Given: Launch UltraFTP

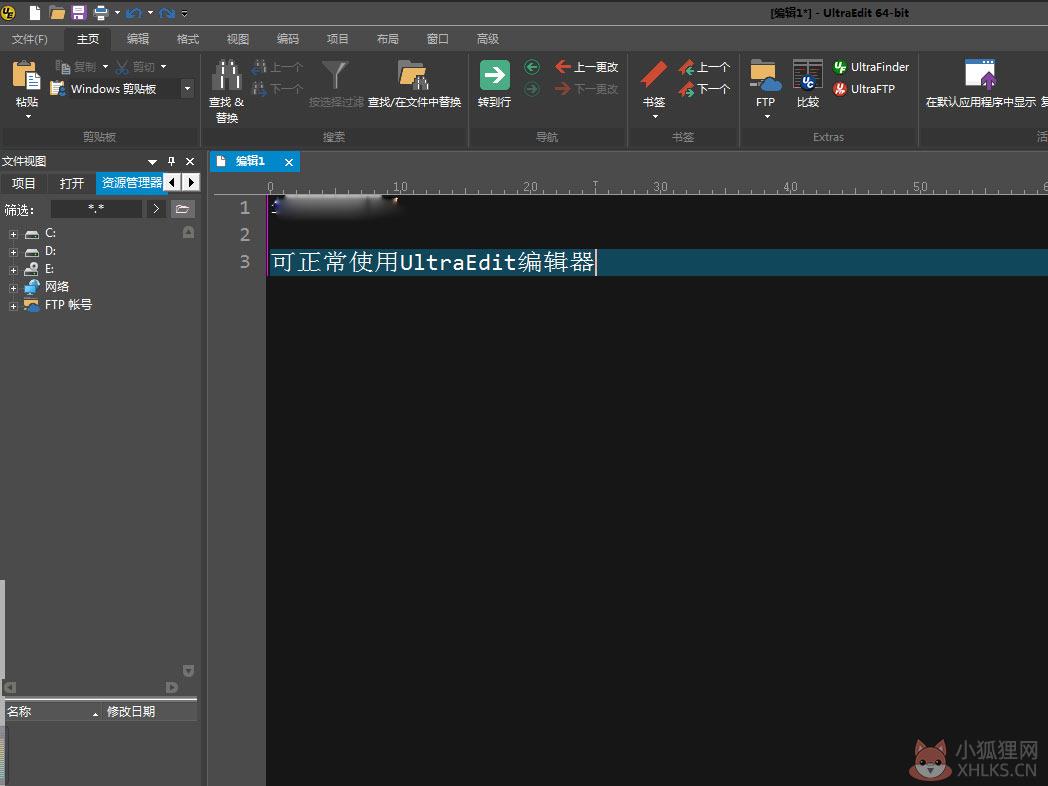Looking at the screenshot, I should [x=864, y=88].
